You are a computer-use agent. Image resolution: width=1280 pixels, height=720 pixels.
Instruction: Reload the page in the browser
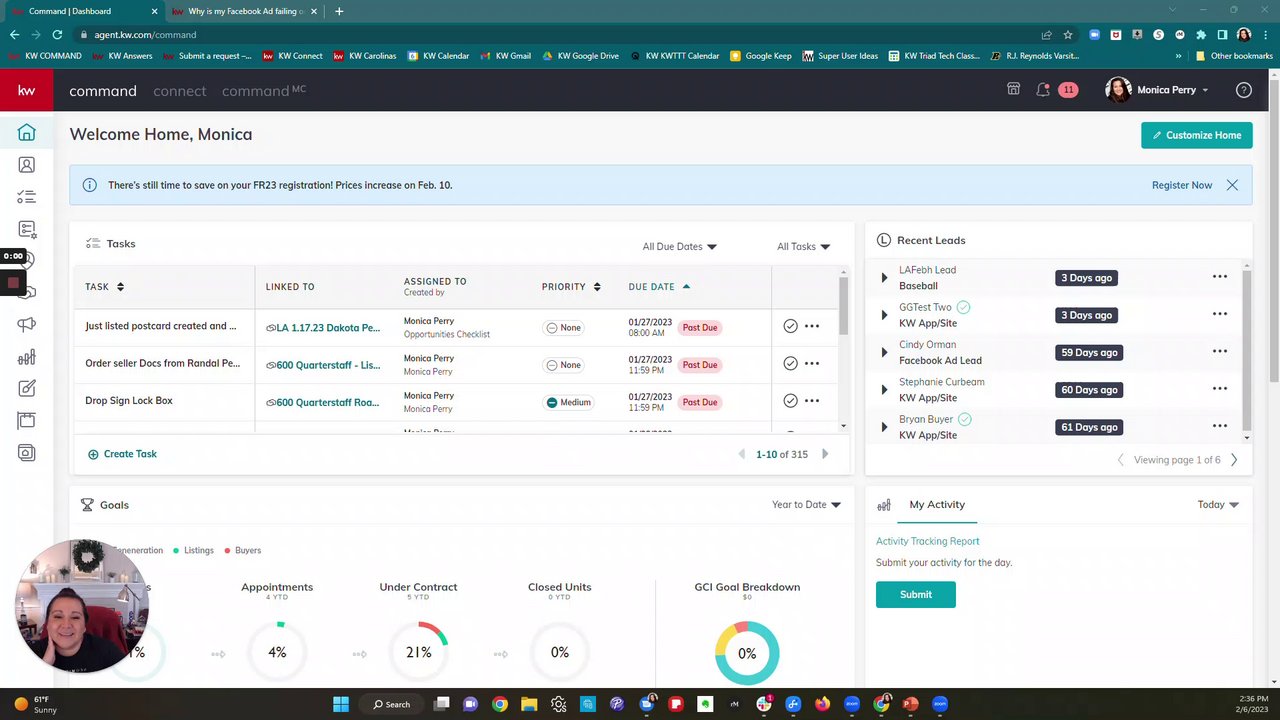[57, 34]
